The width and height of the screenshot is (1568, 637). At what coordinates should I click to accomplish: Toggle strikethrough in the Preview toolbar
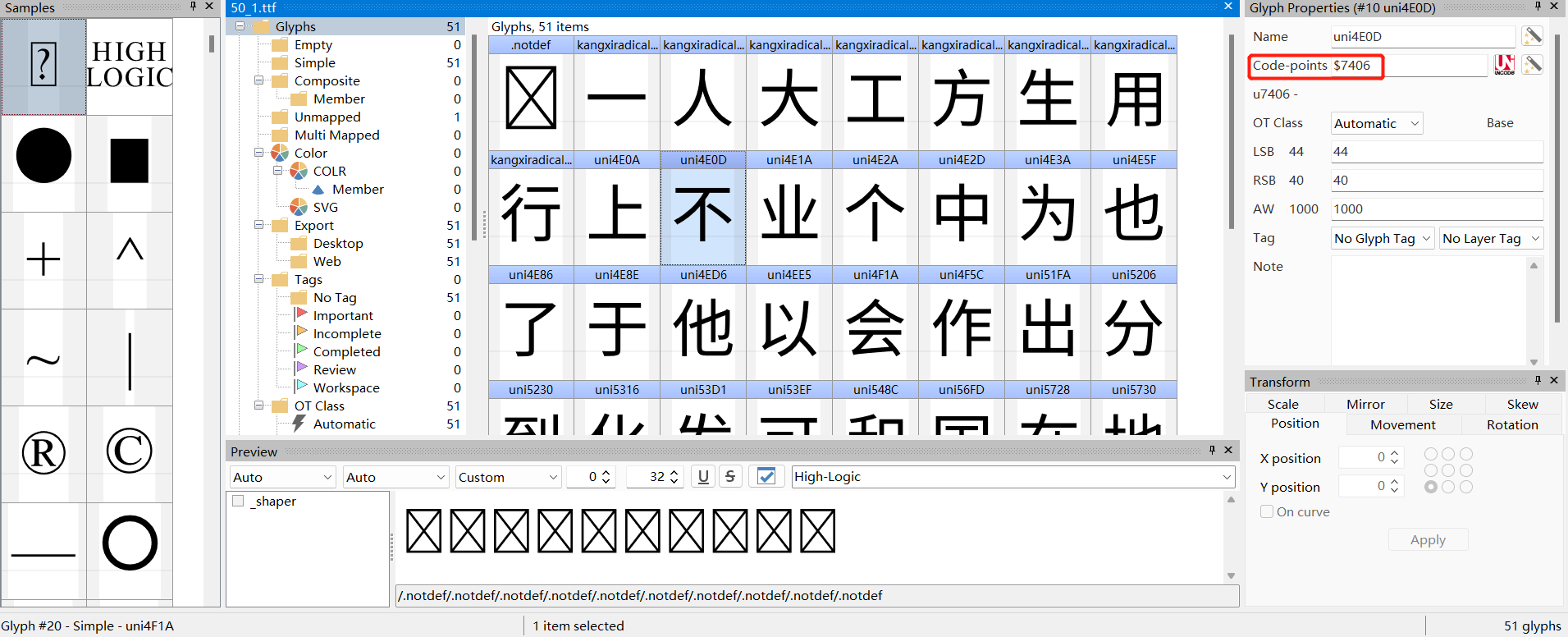coord(730,477)
